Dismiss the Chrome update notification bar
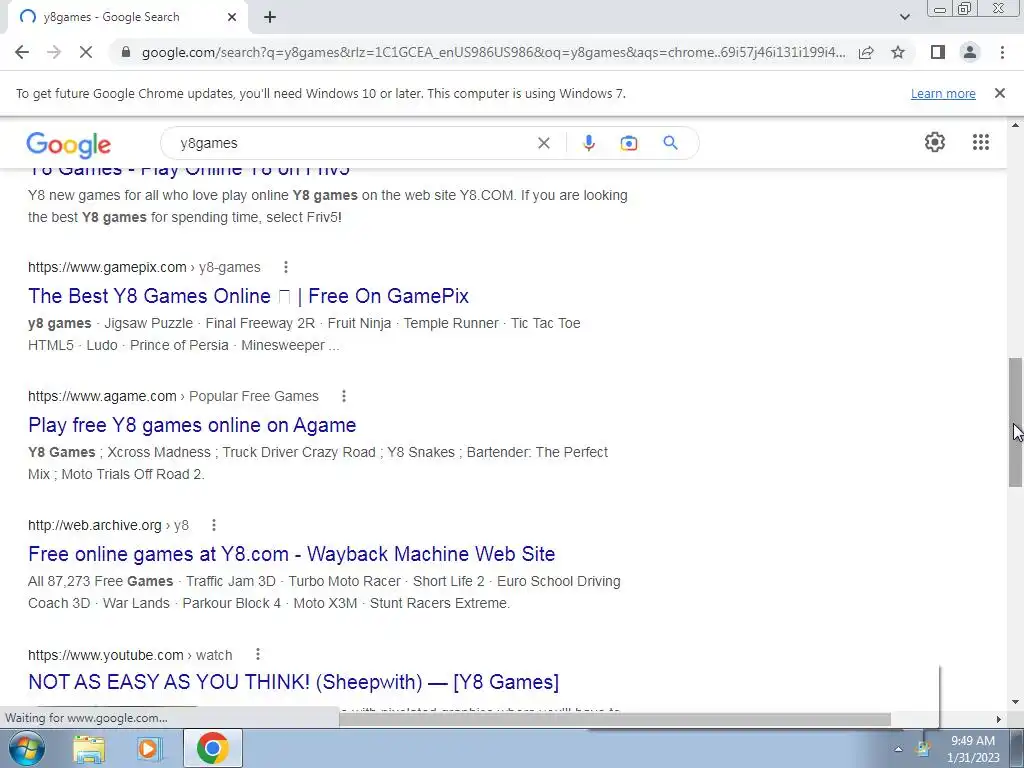Screen dimensions: 1024x768 999,93
